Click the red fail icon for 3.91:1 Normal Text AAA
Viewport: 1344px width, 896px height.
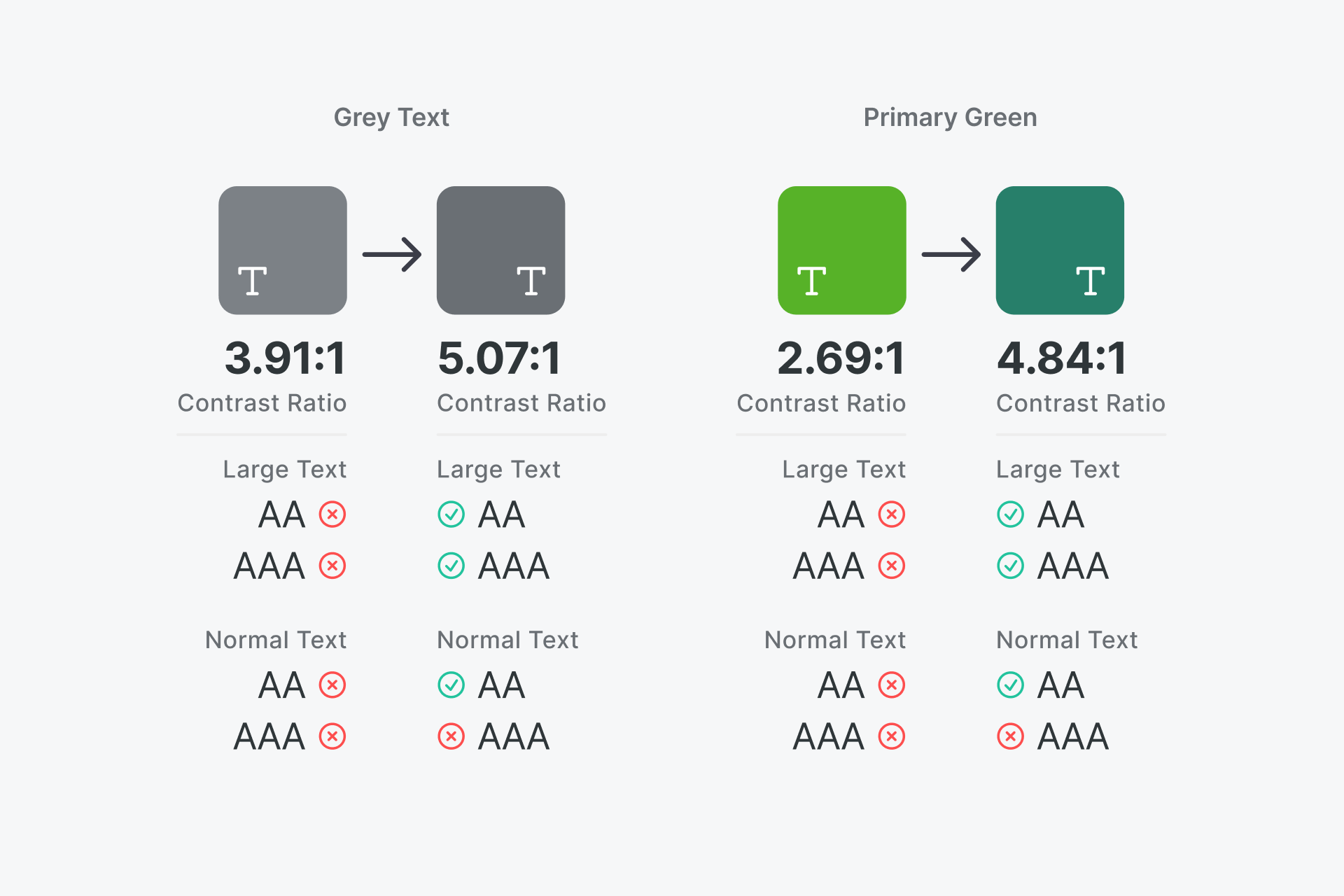pyautogui.click(x=332, y=736)
